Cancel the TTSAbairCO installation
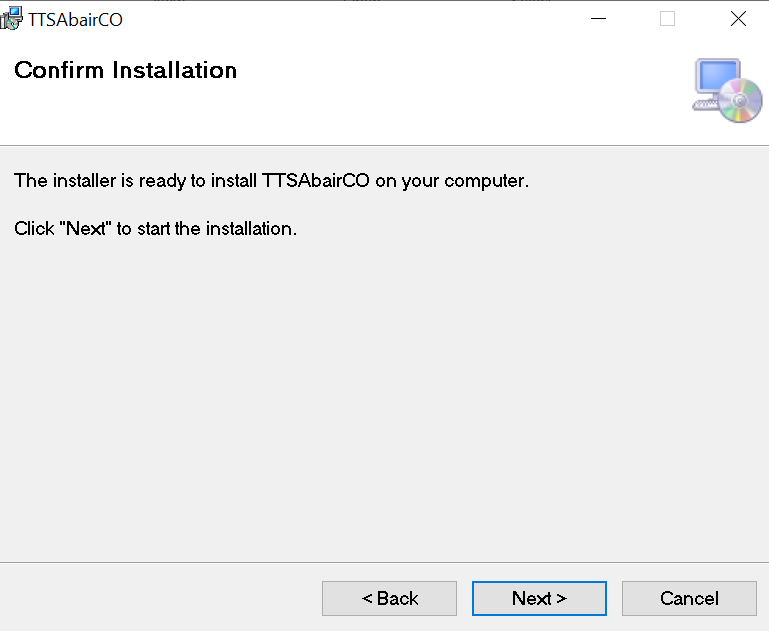The width and height of the screenshot is (769, 631). 689,598
